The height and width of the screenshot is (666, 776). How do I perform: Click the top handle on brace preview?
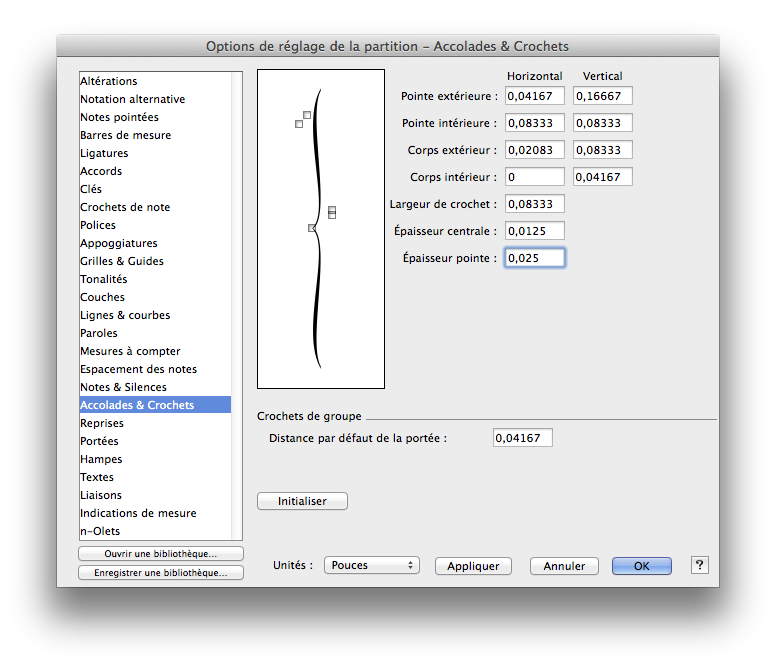point(307,115)
